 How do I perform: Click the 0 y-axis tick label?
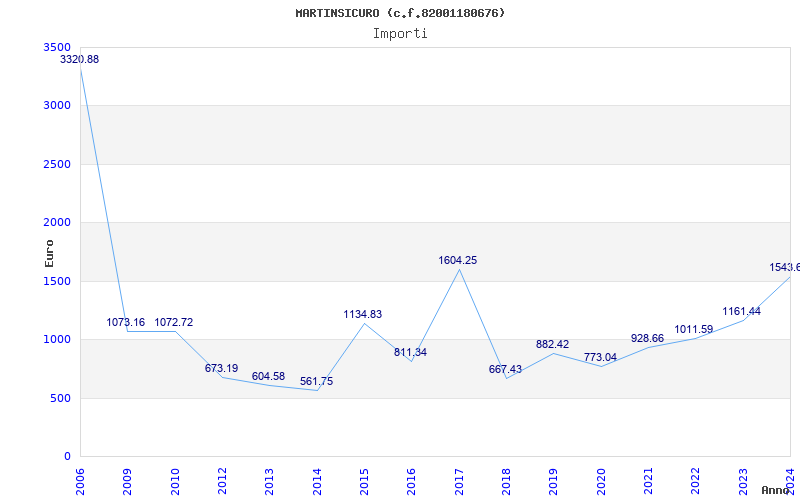[x=67, y=457]
